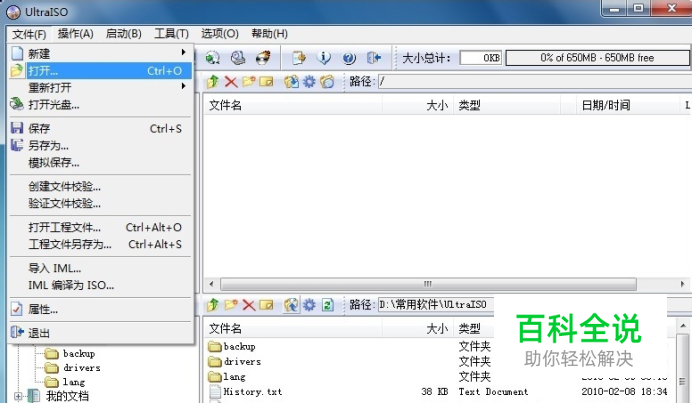Click the red X delete icon in local pane
Viewport: 692px width, 403px height.
tap(249, 305)
